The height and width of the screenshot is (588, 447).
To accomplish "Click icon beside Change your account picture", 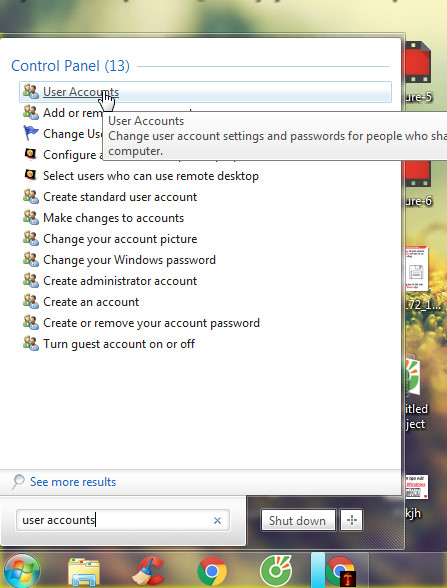I will point(31,238).
